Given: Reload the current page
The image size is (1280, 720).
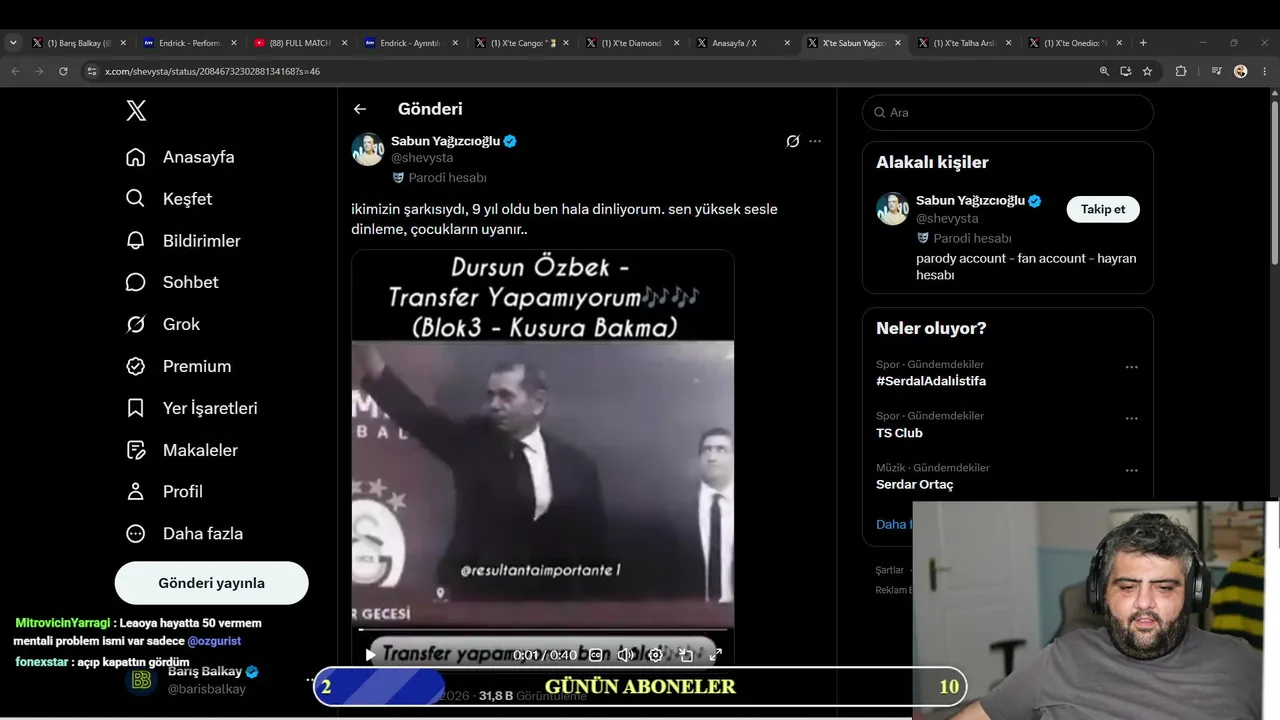Looking at the screenshot, I should click(63, 71).
